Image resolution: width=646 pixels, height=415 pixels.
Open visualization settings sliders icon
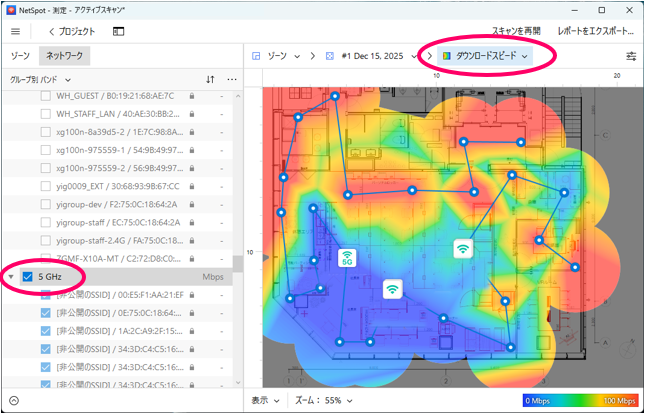pyautogui.click(x=630, y=56)
